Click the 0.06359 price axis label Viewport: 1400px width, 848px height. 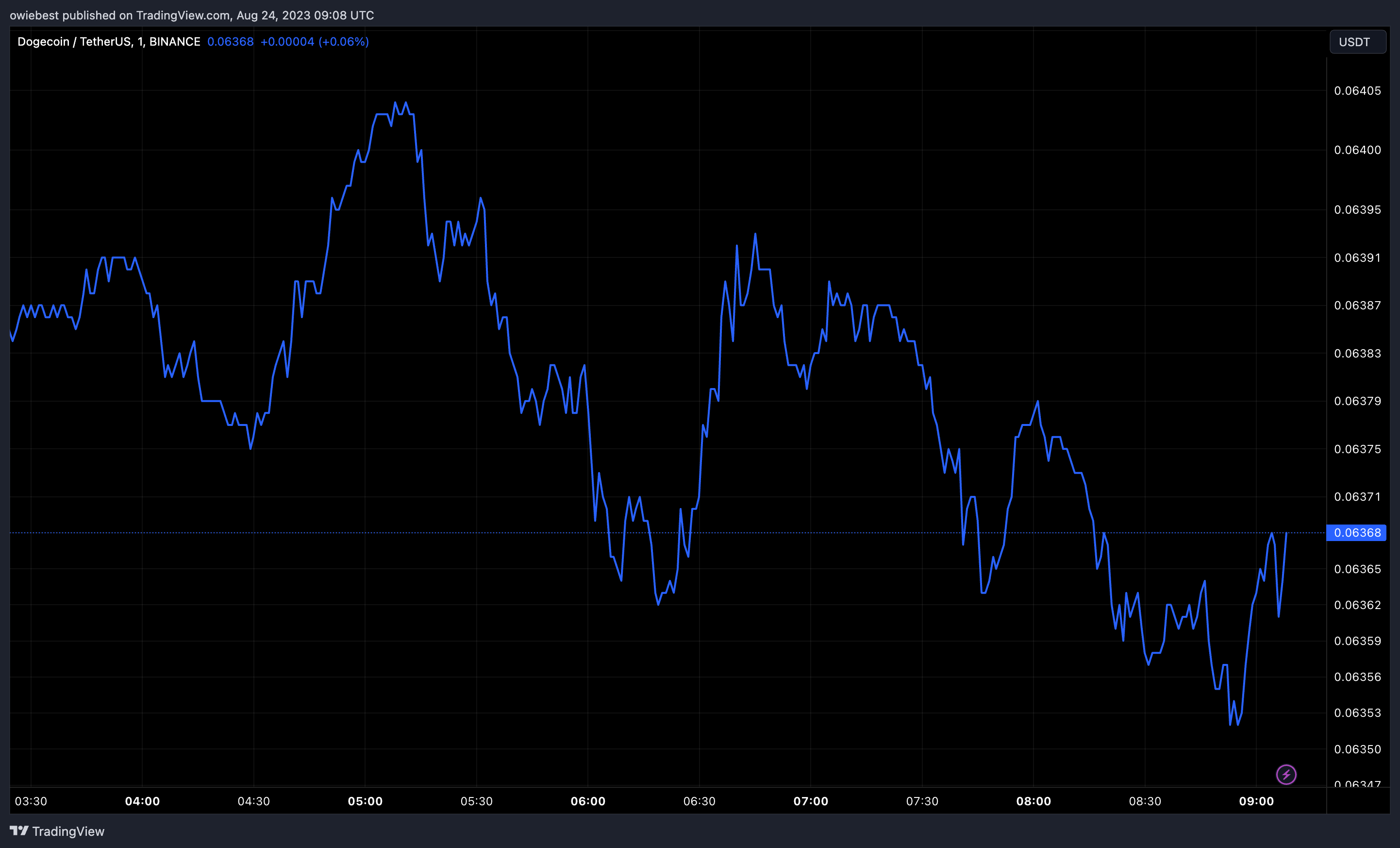click(1357, 641)
